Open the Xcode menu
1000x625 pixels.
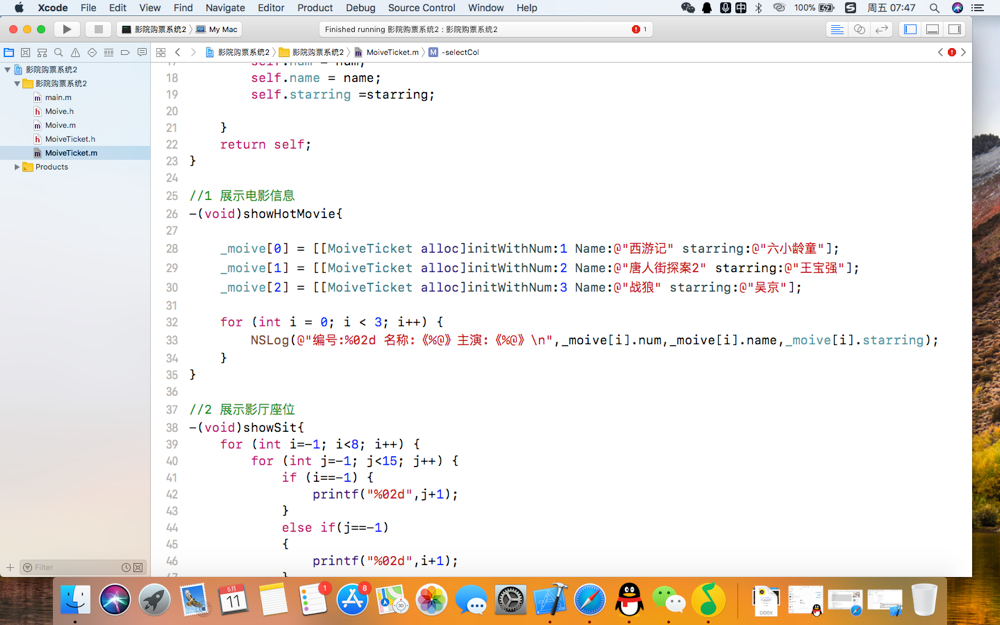52,8
